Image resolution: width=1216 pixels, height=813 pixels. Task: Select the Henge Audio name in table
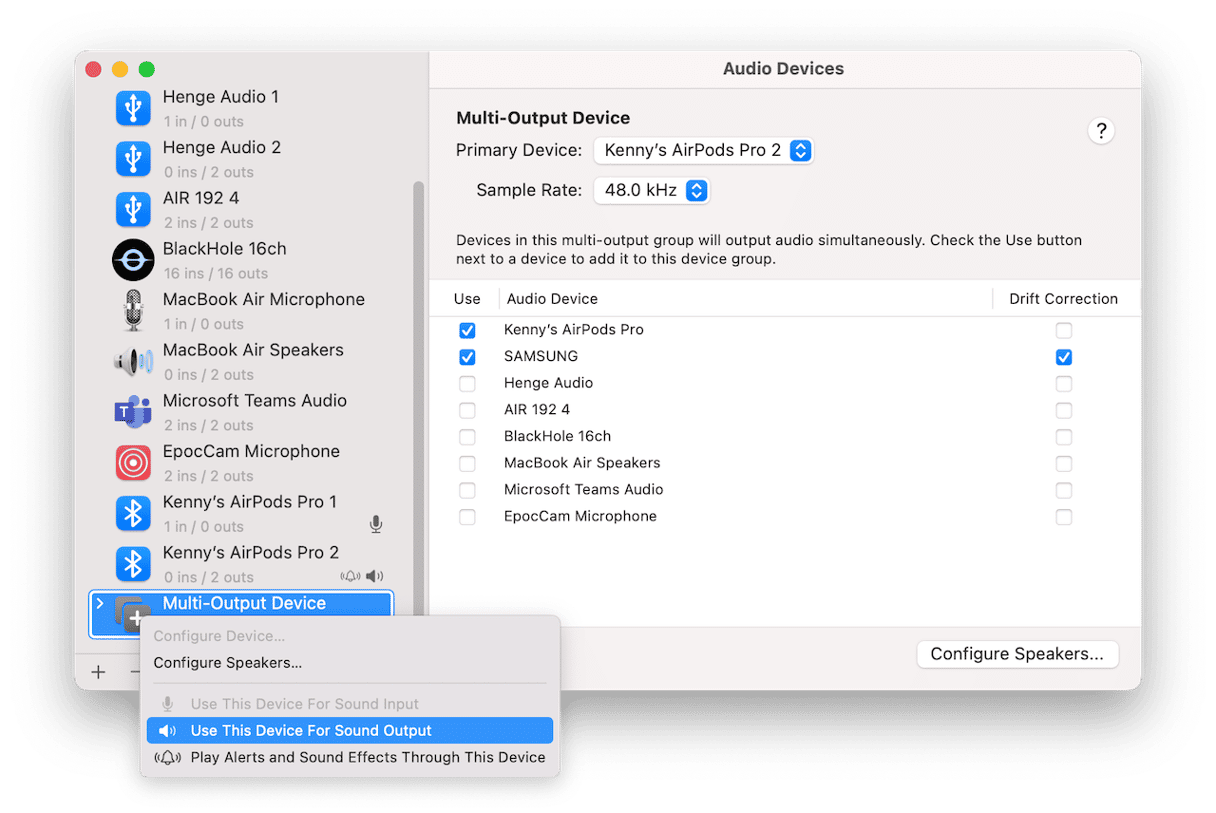pyautogui.click(x=548, y=383)
